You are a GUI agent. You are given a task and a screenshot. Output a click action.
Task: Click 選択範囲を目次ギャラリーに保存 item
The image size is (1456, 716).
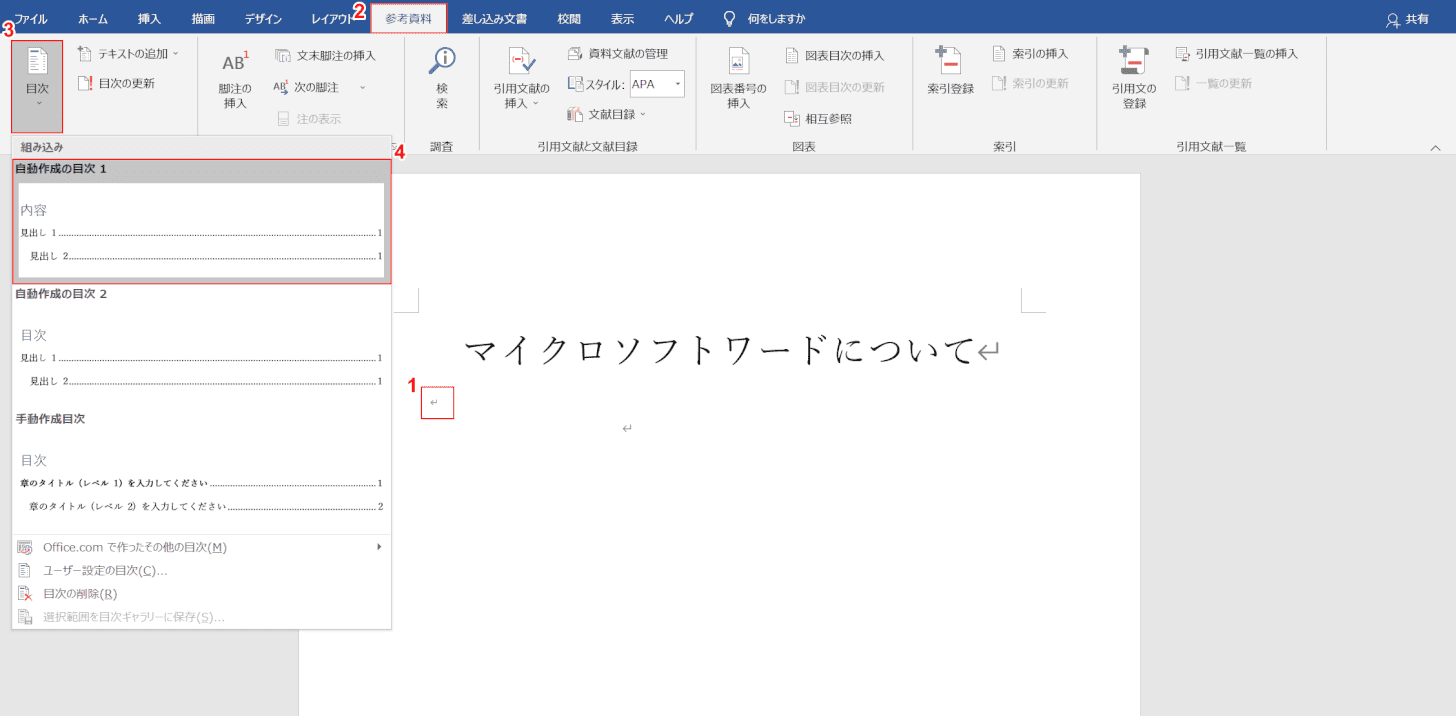(202, 616)
